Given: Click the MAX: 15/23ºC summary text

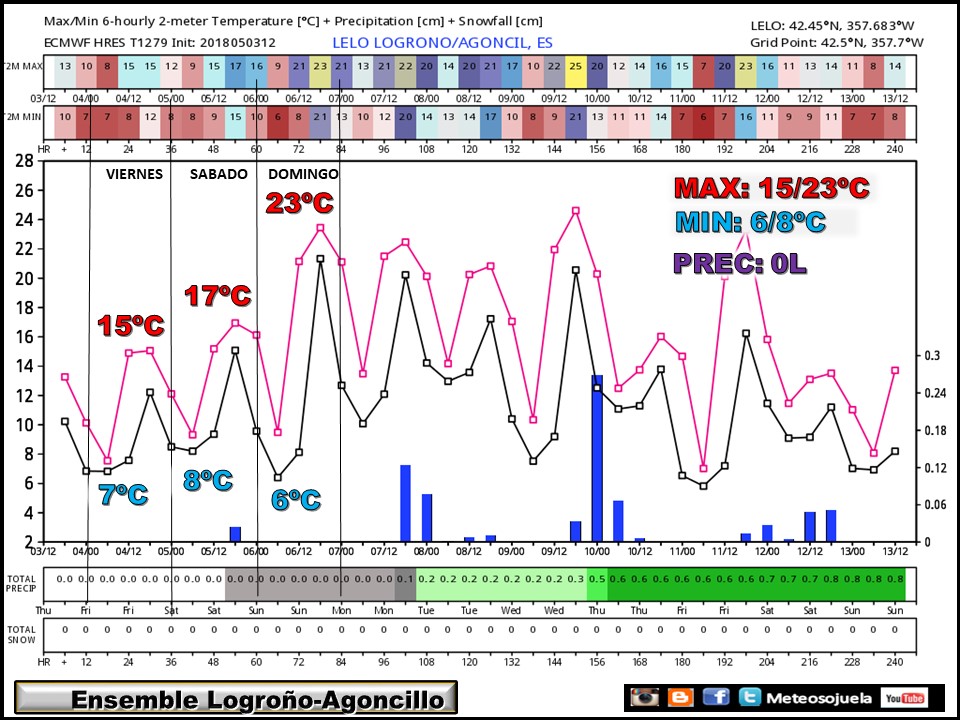Looking at the screenshot, I should [x=771, y=188].
